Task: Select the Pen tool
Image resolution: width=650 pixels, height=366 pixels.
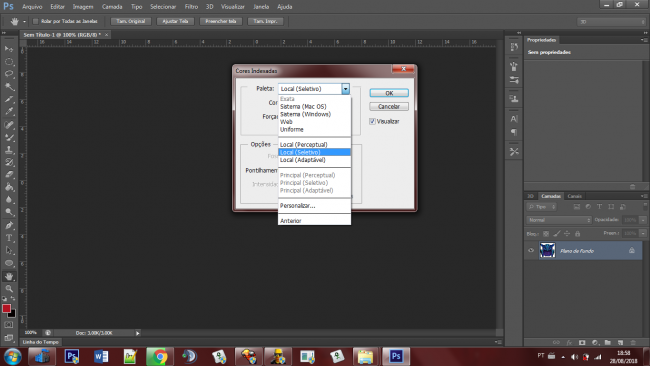Action: [x=9, y=225]
